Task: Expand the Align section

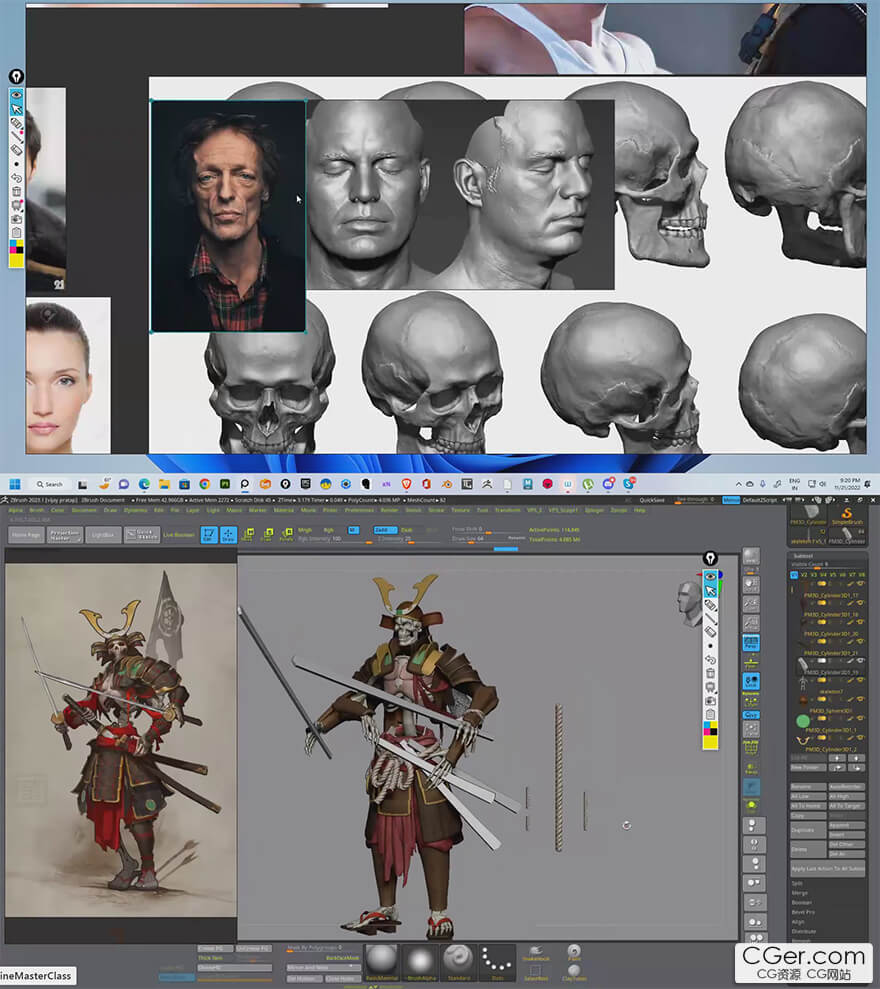Action: point(798,922)
